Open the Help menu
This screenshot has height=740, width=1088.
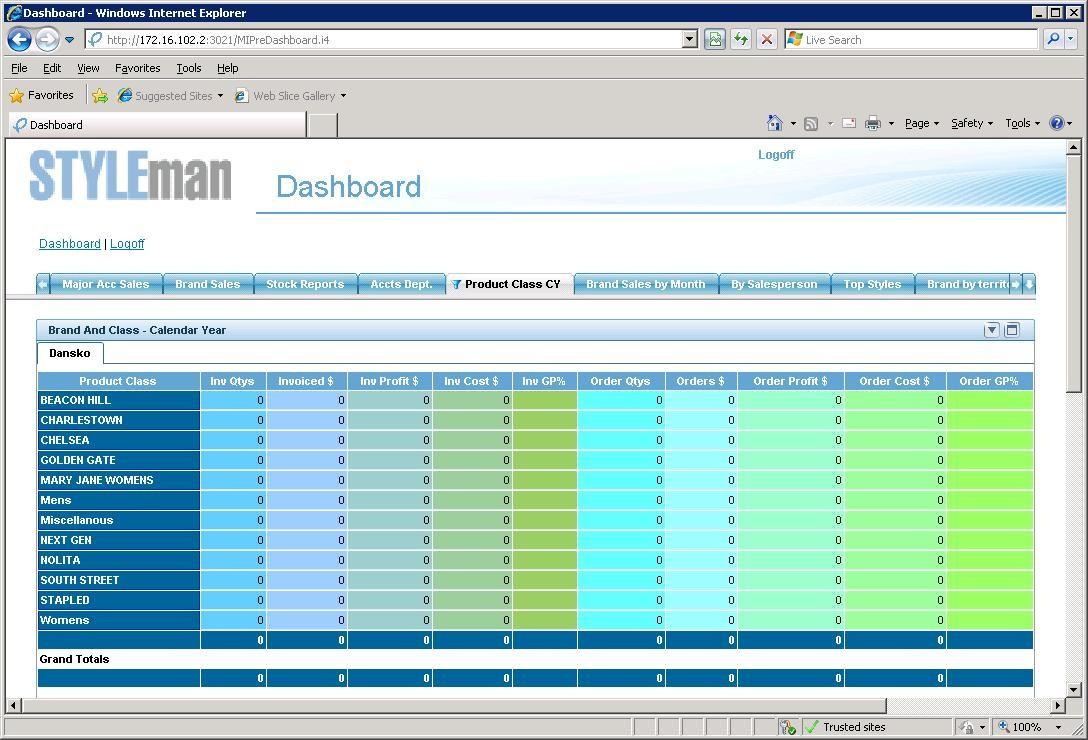228,68
